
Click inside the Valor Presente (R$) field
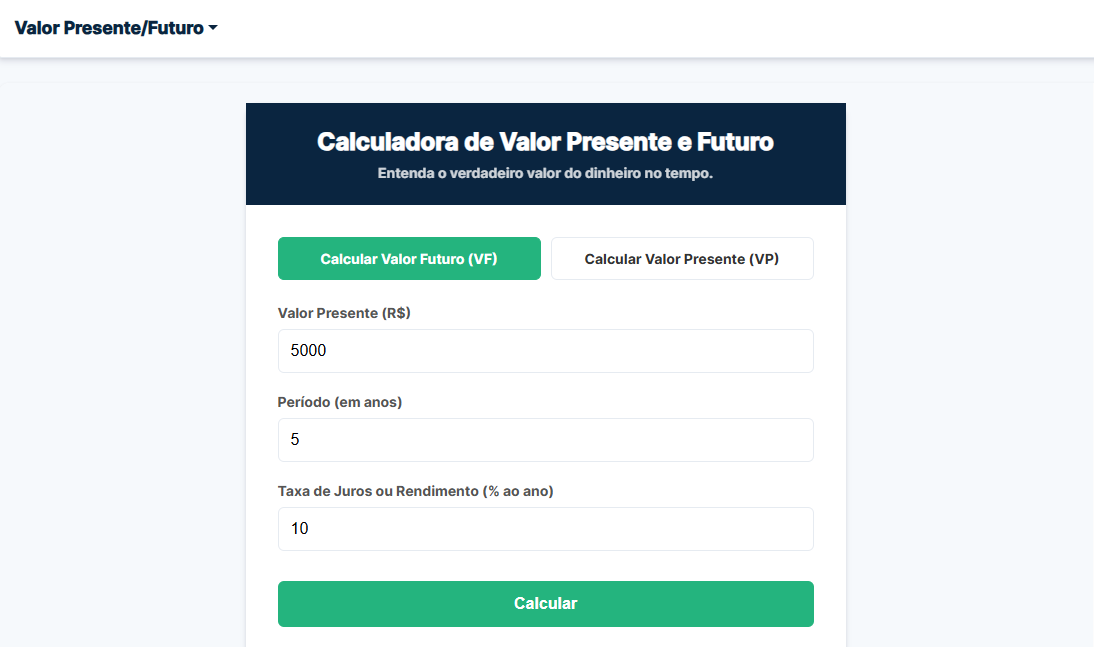(545, 351)
